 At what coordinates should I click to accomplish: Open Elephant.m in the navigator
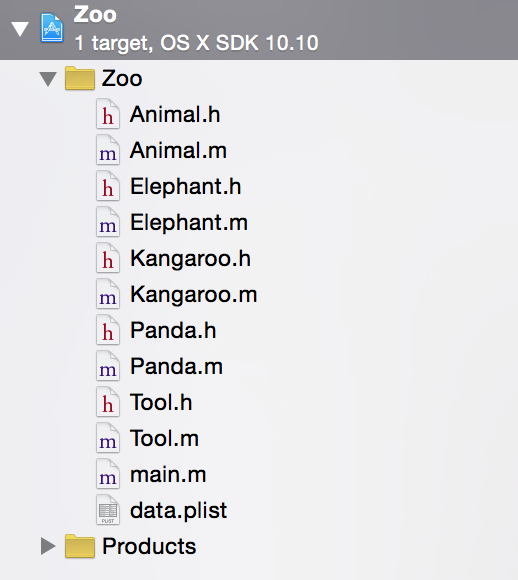(189, 223)
